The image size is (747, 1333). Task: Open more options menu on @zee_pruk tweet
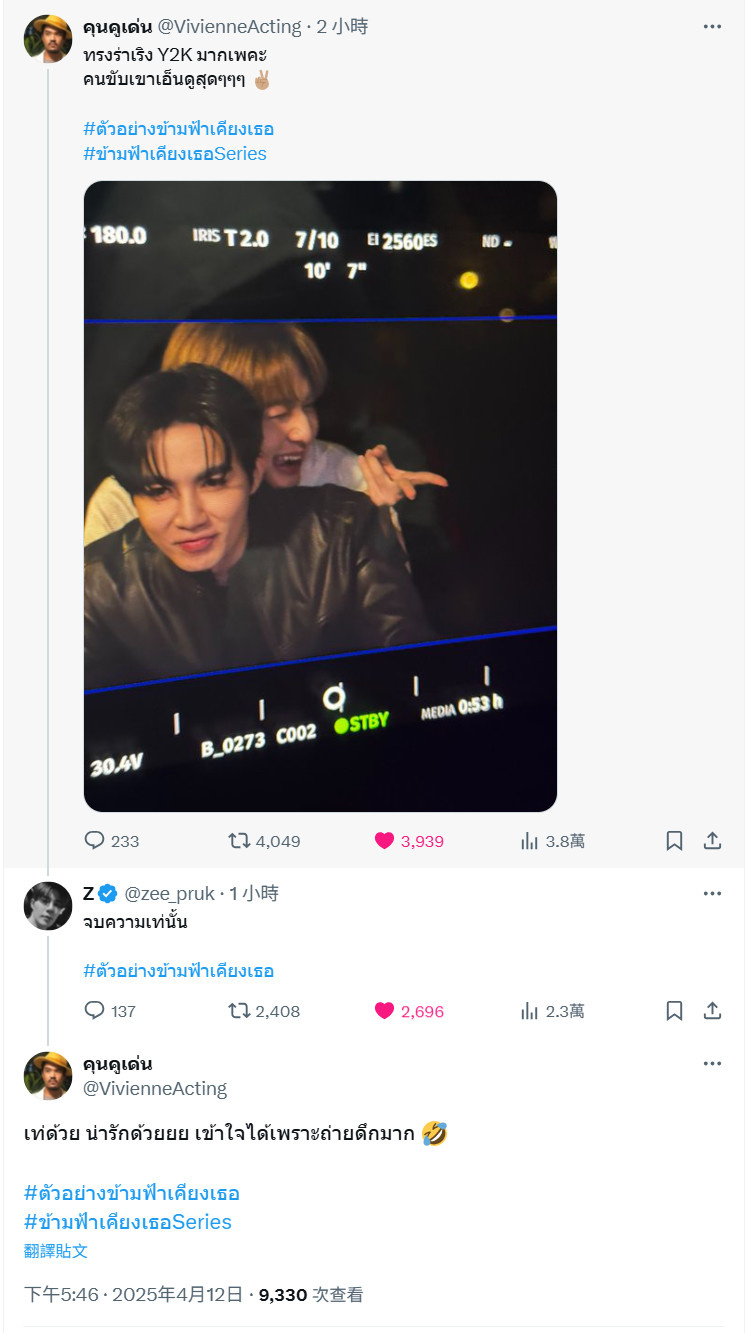tap(712, 893)
